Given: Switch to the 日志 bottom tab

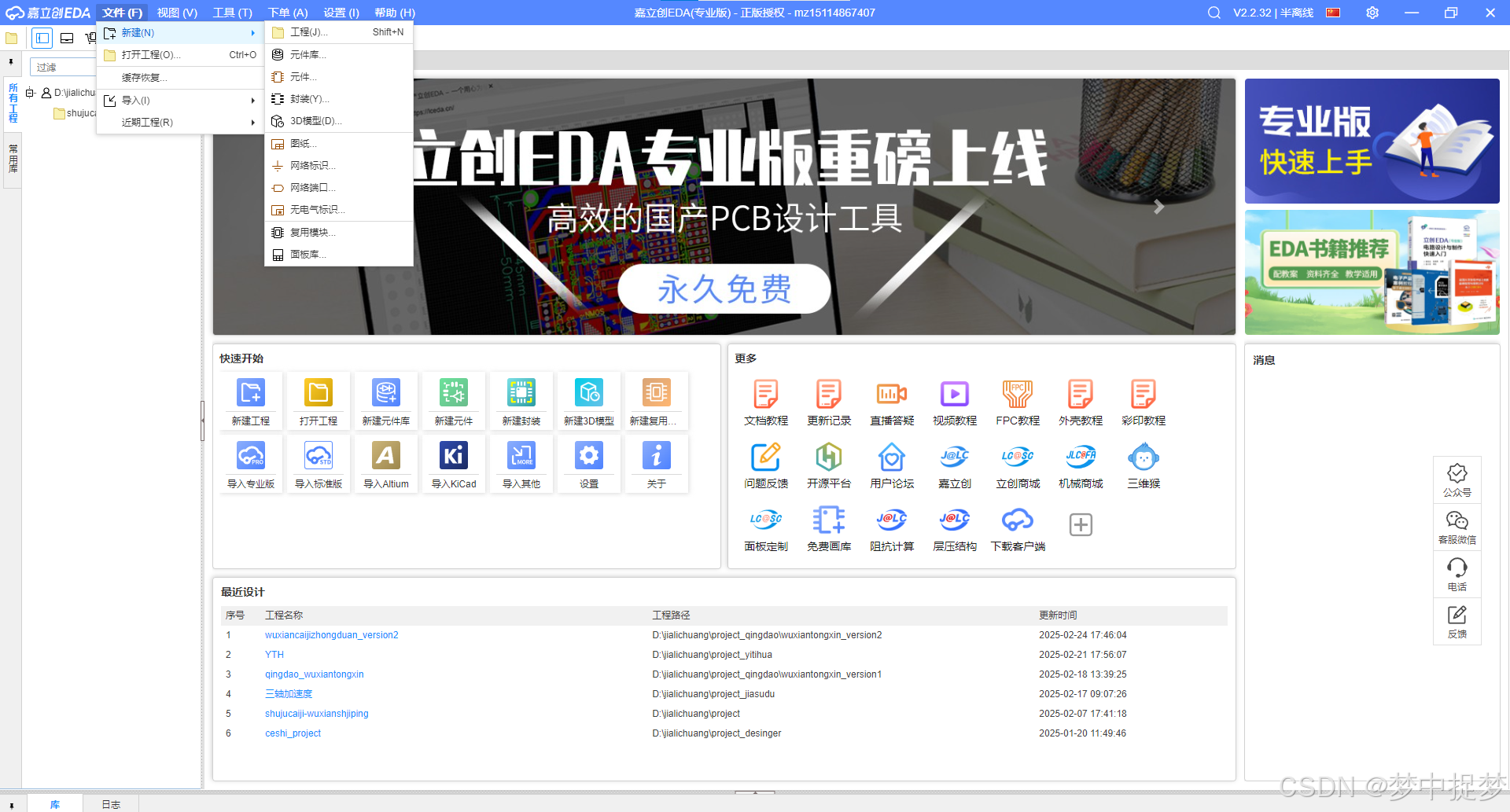Looking at the screenshot, I should tap(111, 804).
